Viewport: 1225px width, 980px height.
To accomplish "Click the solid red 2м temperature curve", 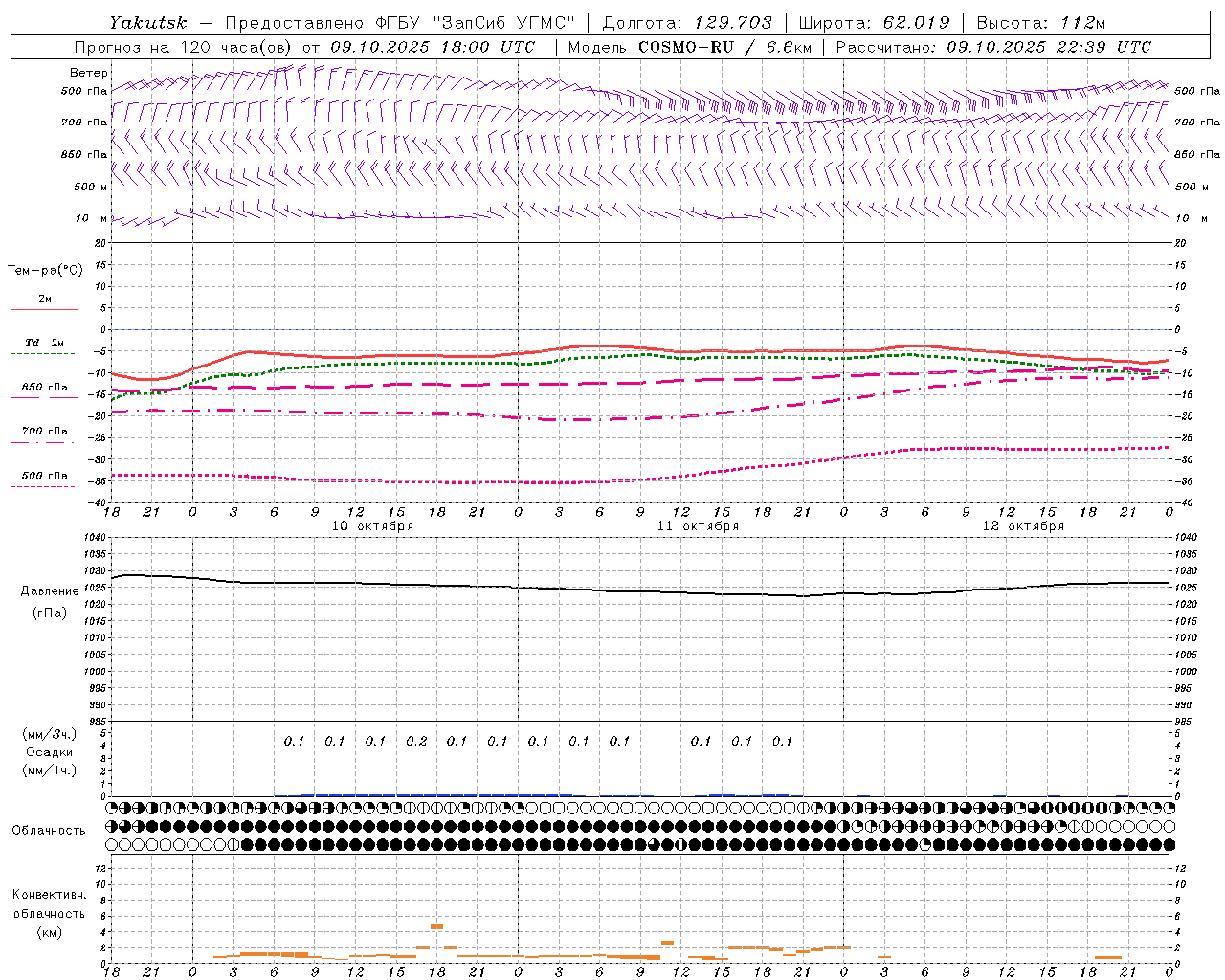I will click(641, 347).
